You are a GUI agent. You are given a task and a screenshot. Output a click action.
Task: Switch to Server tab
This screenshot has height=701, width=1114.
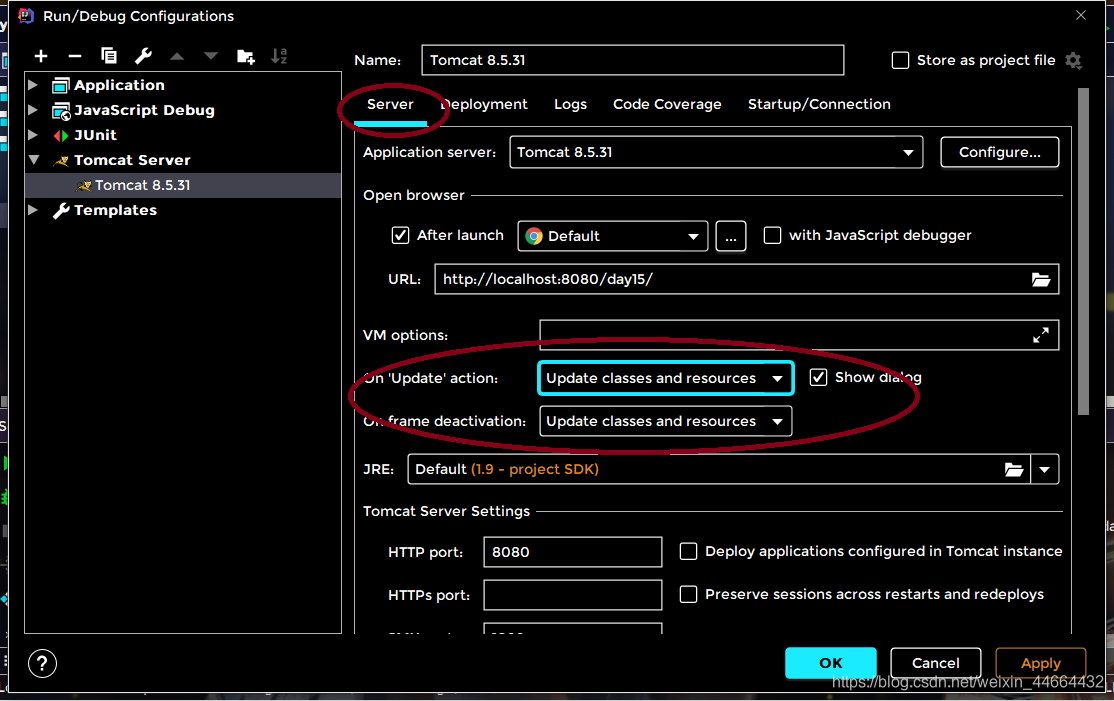point(390,104)
